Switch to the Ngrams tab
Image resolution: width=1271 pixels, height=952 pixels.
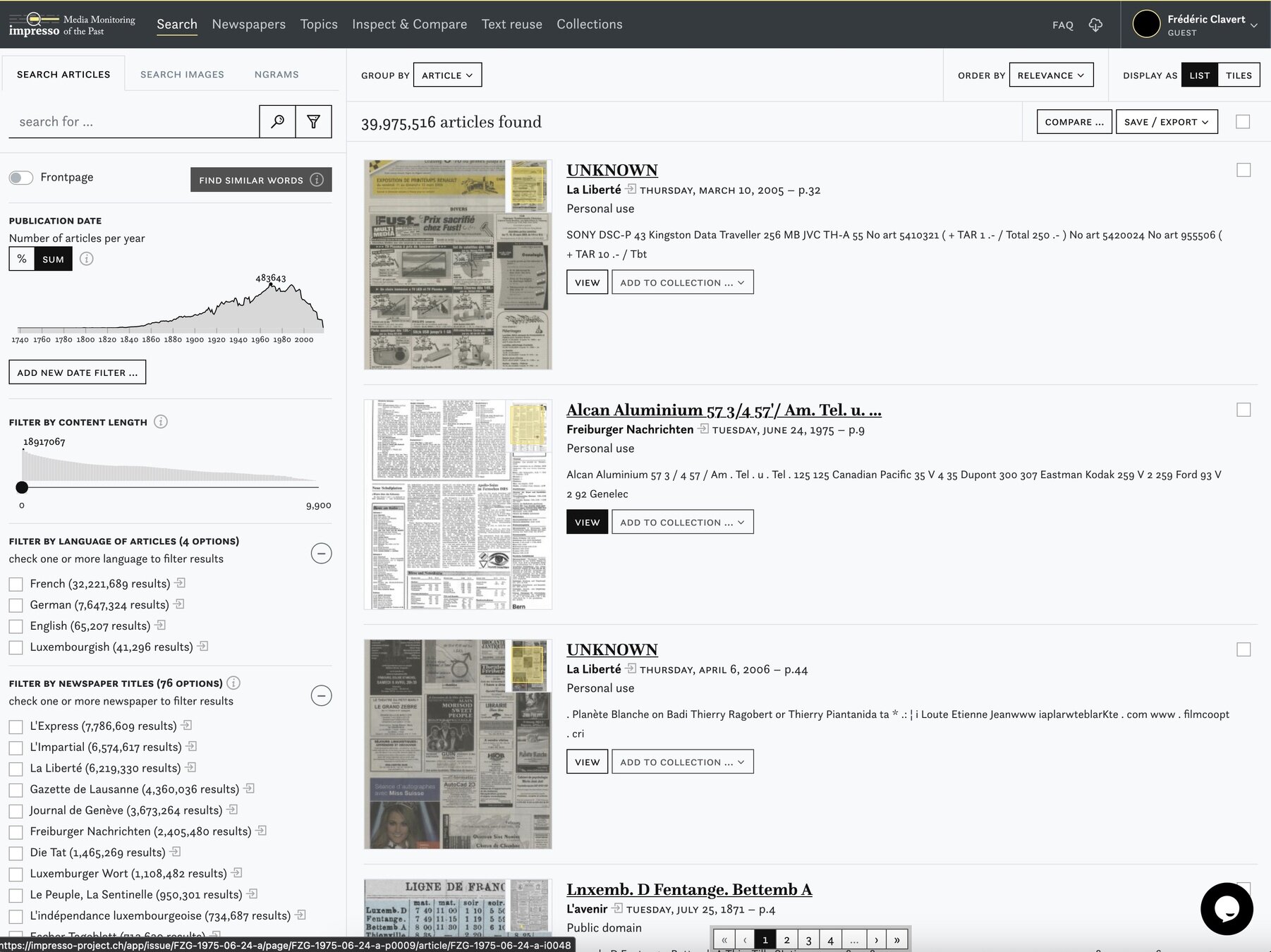276,74
